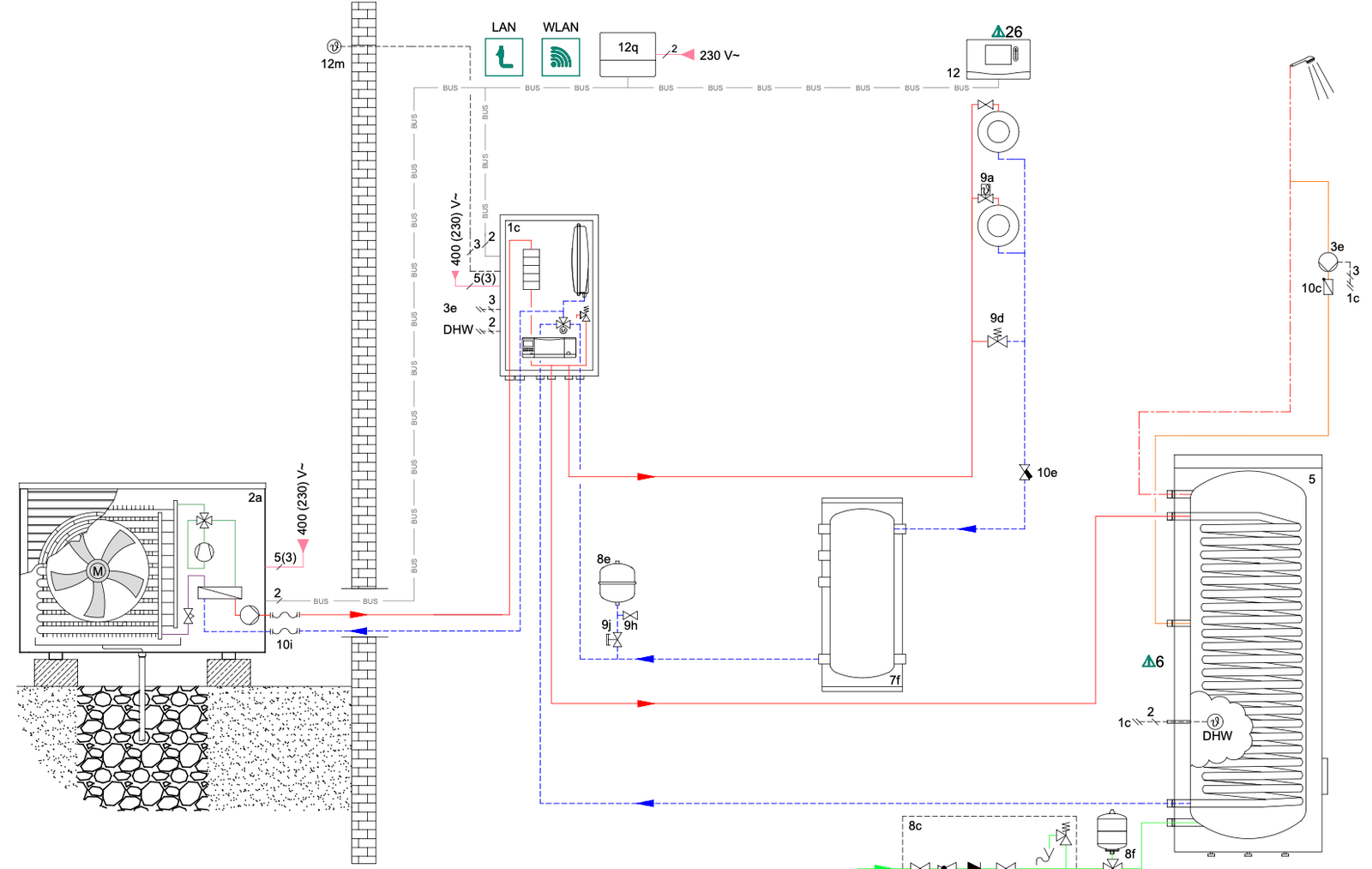Click the "10i" flexible connector label
The height and width of the screenshot is (869, 1372).
(284, 644)
